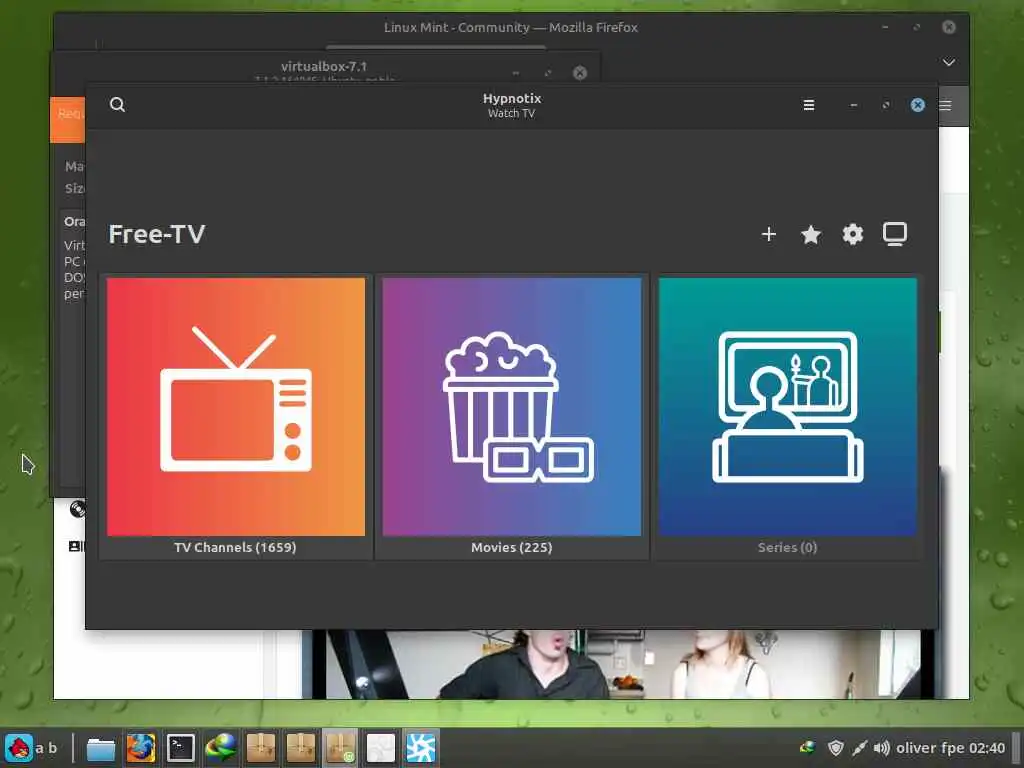1024x768 pixels.
Task: Click the Free-TV provider heading
Action: click(157, 234)
